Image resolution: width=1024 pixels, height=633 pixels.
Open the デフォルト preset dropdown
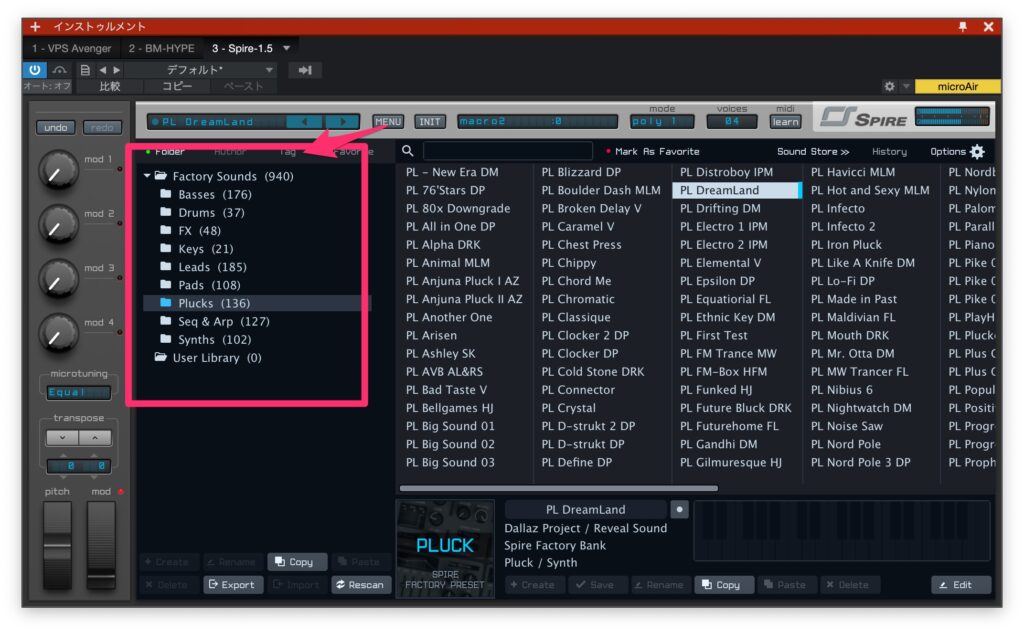pos(269,70)
